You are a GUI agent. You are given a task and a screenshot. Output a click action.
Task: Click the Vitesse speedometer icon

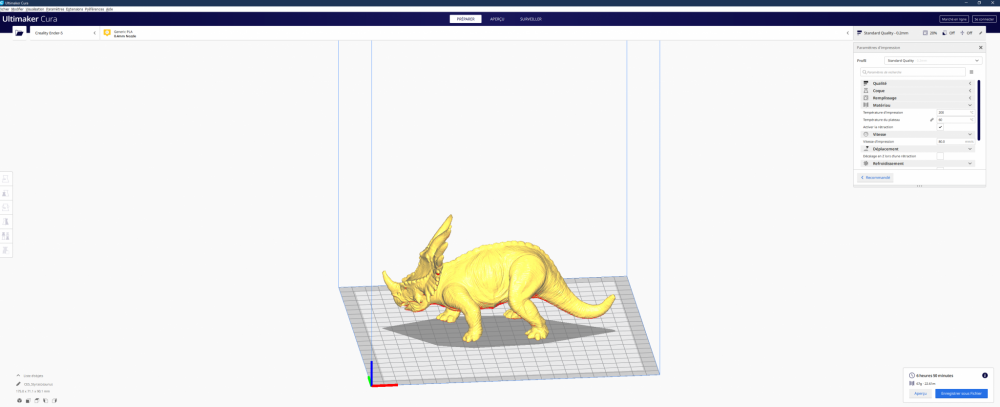[x=865, y=135]
